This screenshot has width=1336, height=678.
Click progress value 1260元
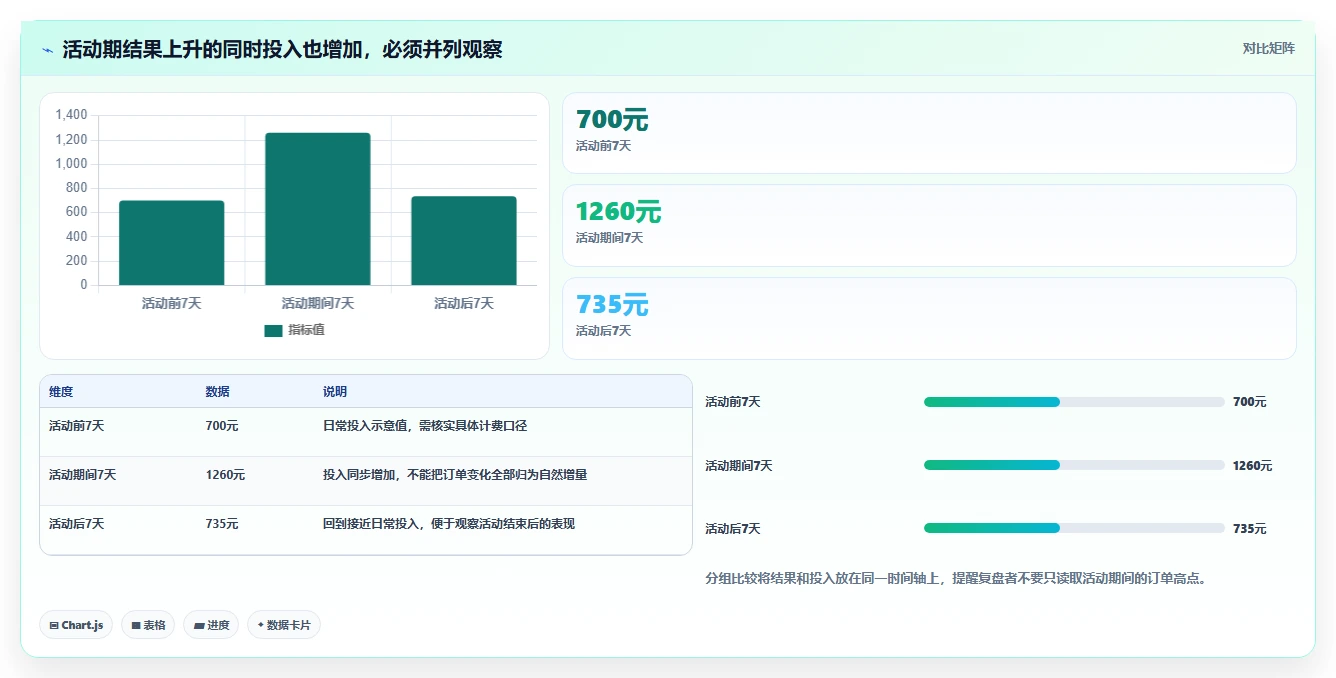(x=1253, y=466)
